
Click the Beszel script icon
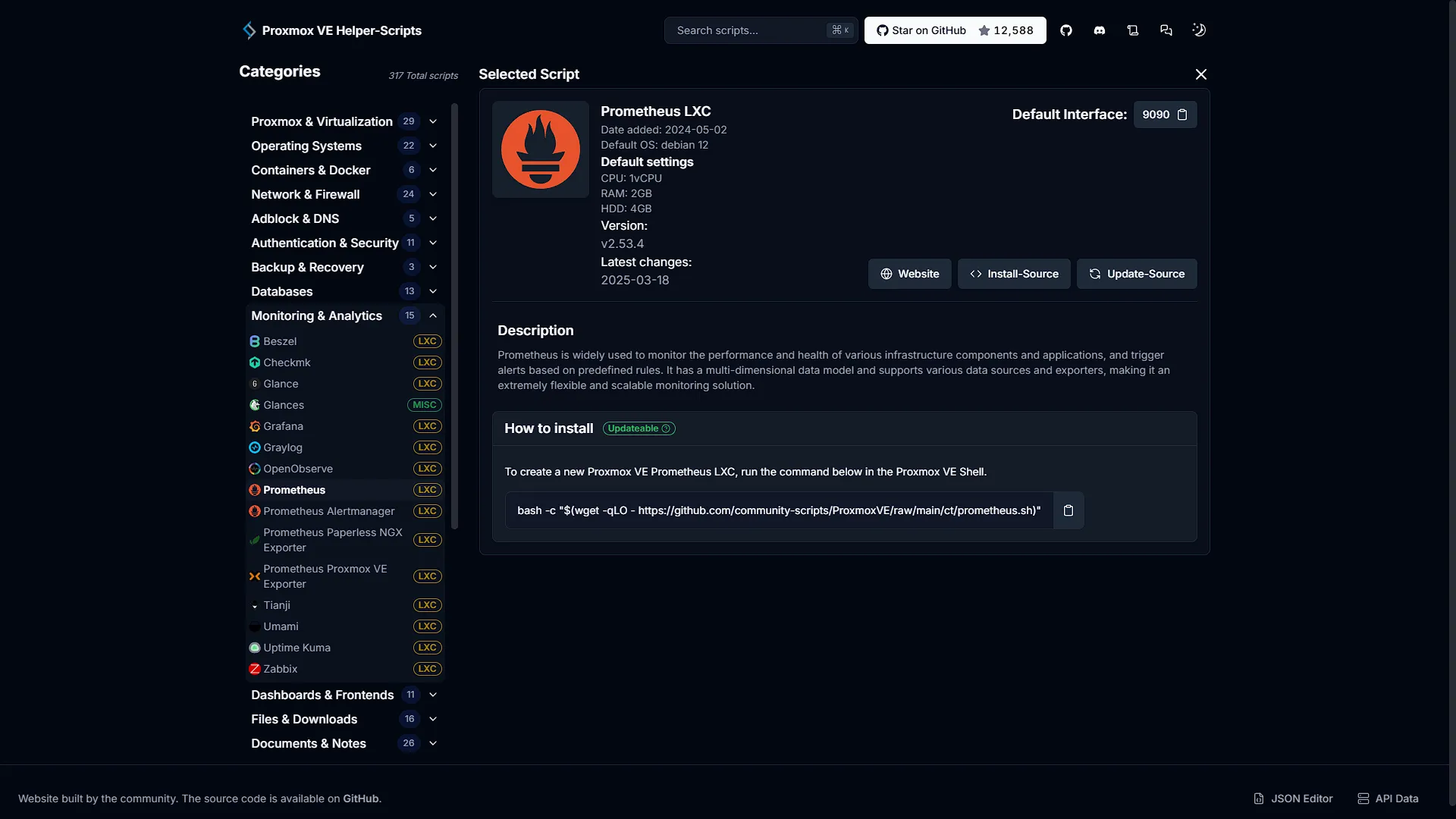(x=255, y=341)
